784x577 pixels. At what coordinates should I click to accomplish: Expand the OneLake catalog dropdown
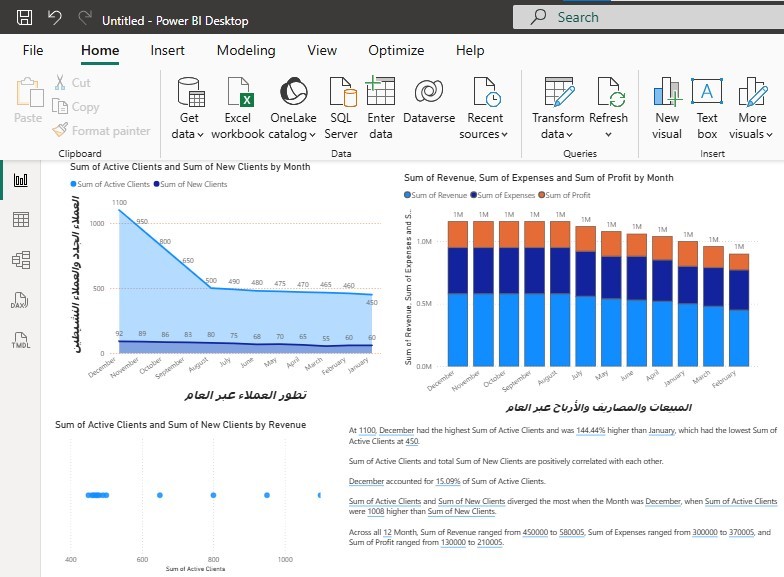(293, 134)
